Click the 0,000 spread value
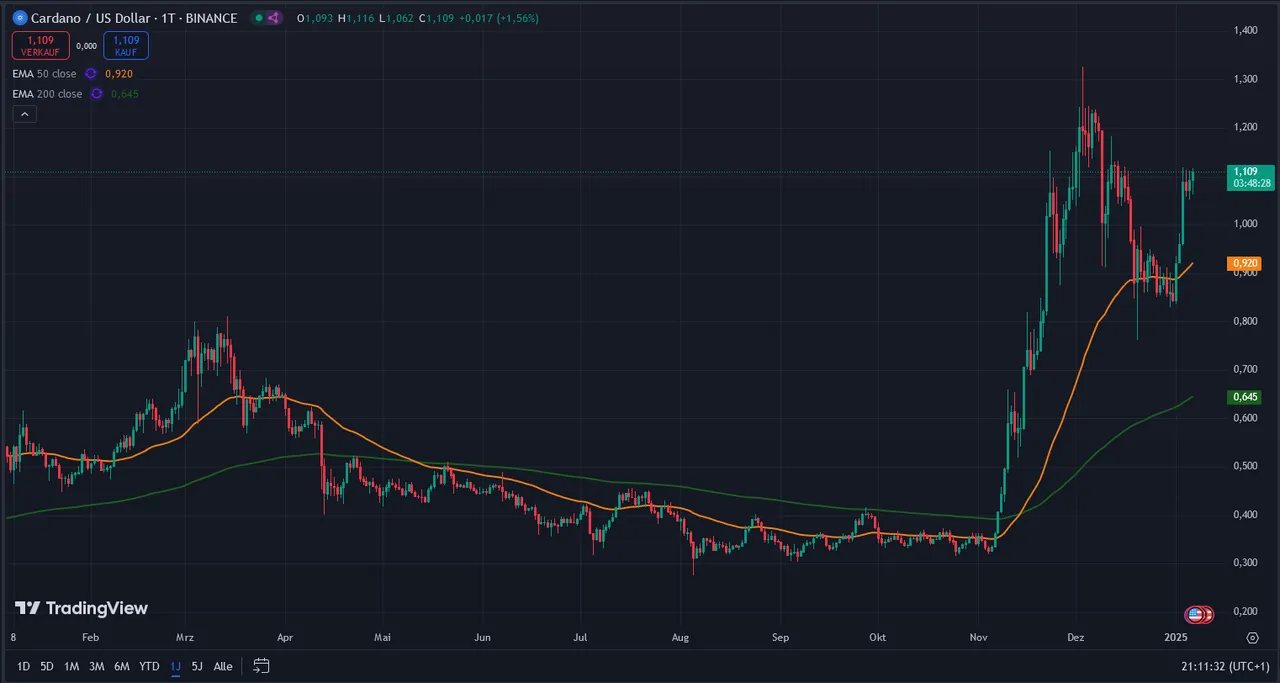This screenshot has width=1280, height=683. (x=86, y=45)
